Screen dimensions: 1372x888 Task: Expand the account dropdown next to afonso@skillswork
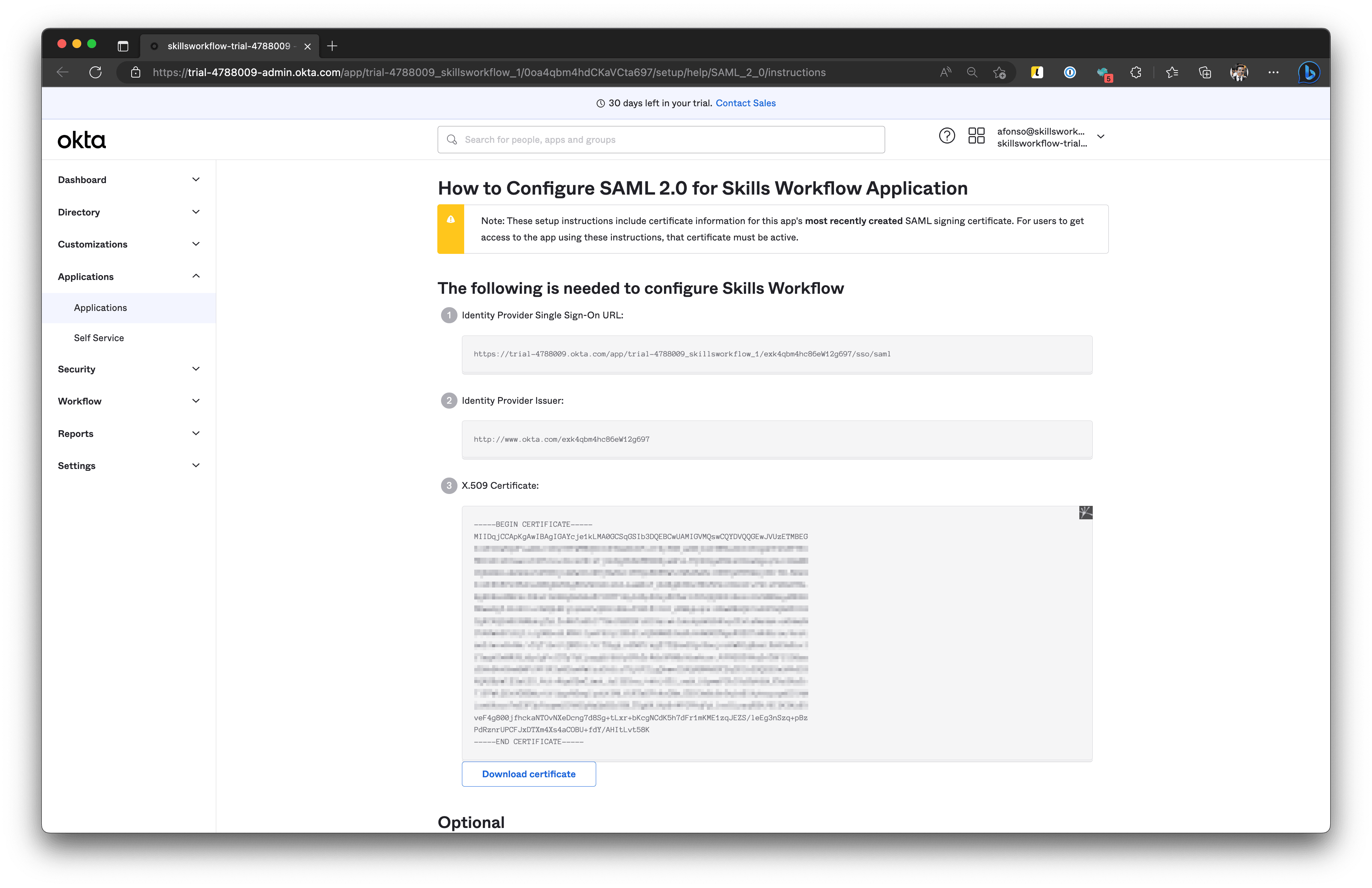pyautogui.click(x=1101, y=136)
